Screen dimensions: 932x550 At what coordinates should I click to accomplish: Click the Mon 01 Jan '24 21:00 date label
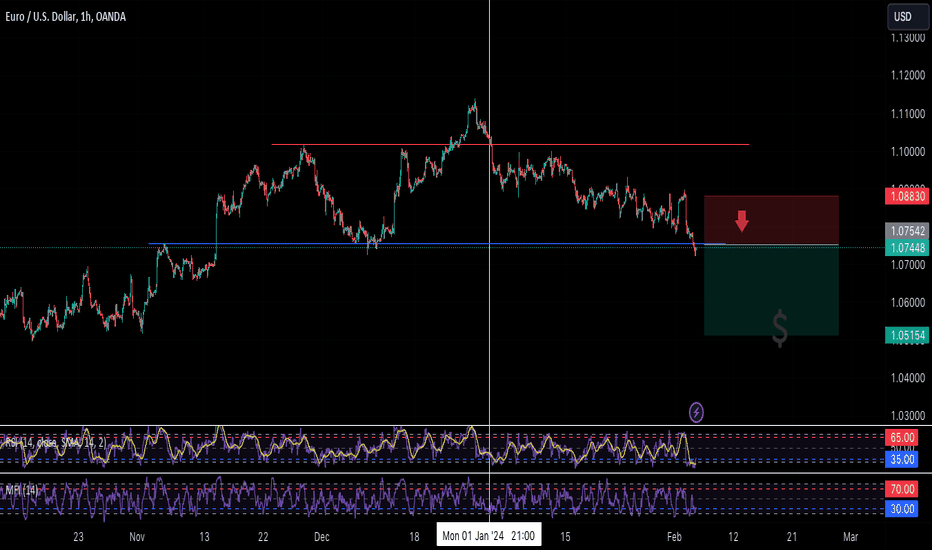(x=489, y=535)
